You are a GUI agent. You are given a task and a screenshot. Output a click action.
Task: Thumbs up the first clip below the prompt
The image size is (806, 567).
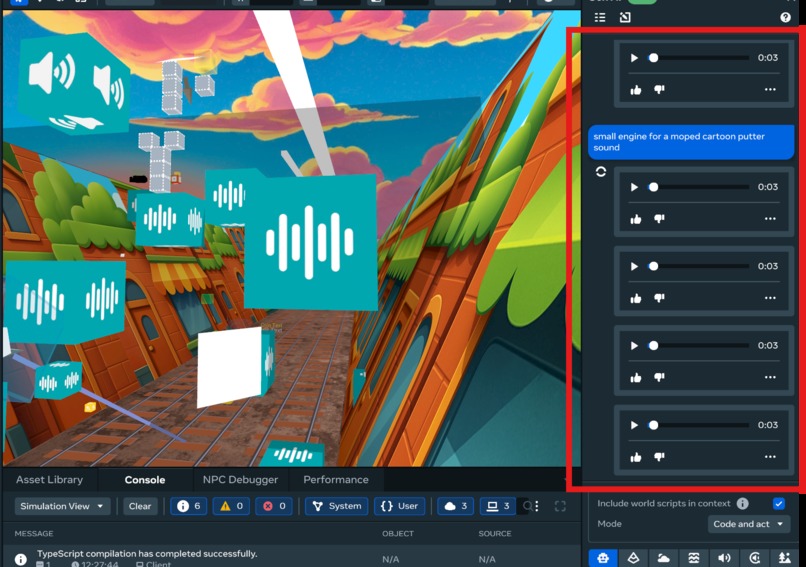pos(636,220)
